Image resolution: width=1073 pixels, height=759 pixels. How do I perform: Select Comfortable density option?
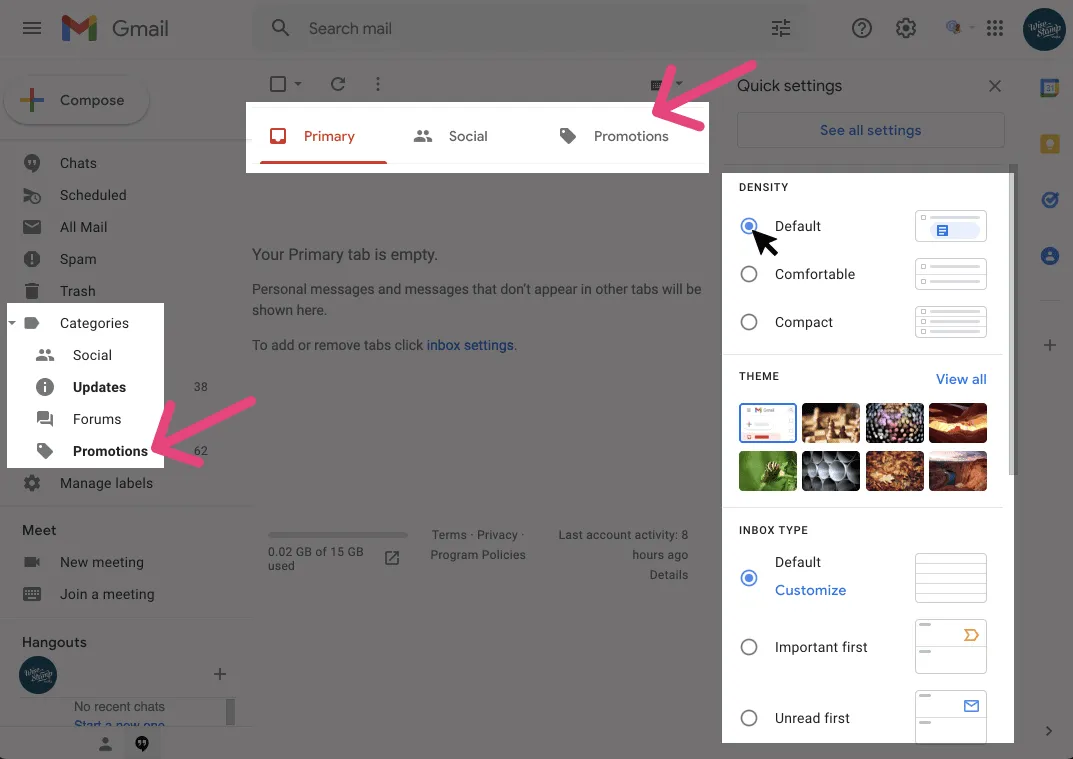coord(749,274)
